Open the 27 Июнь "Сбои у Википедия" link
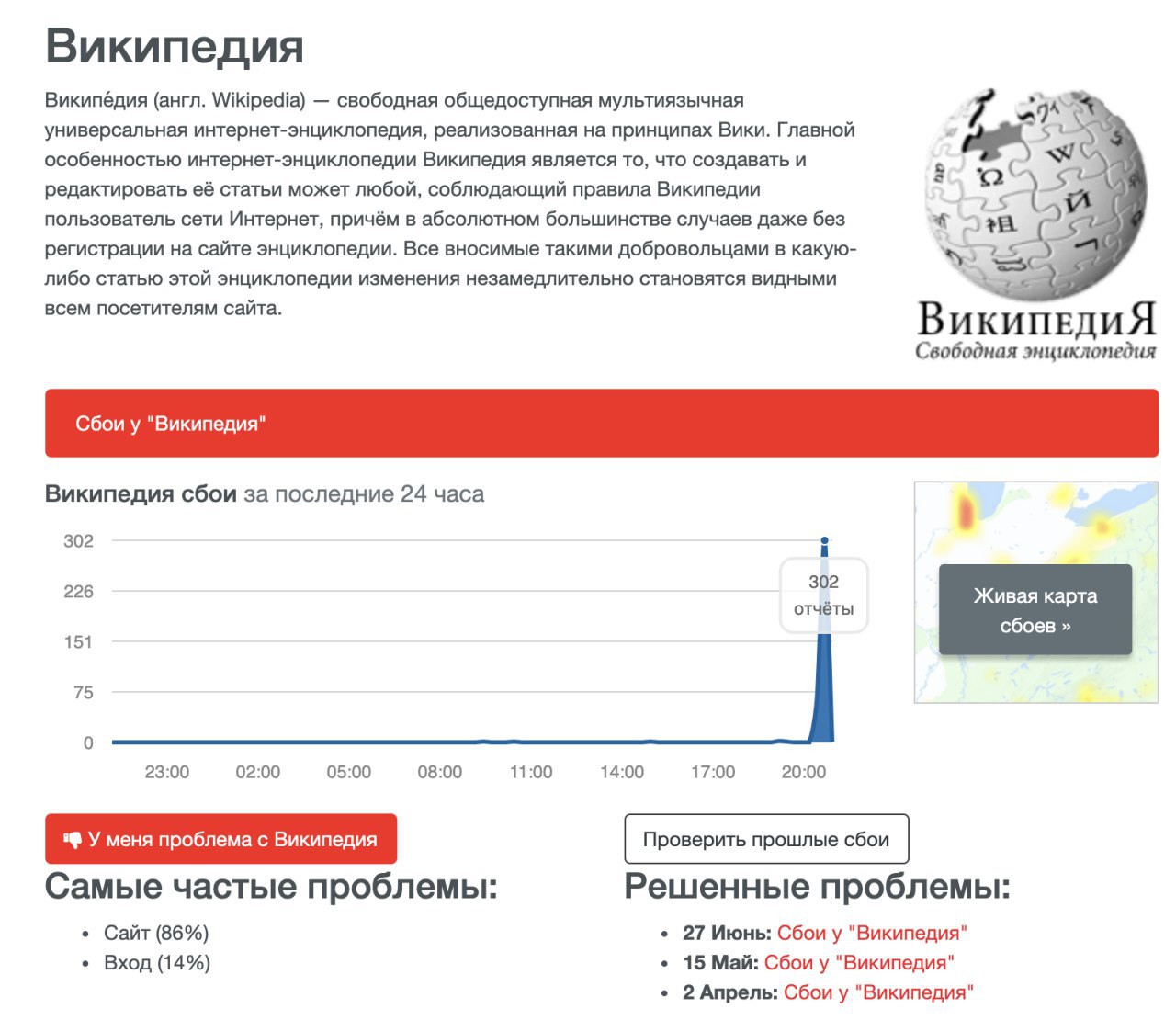The image size is (1176, 1020). click(872, 933)
